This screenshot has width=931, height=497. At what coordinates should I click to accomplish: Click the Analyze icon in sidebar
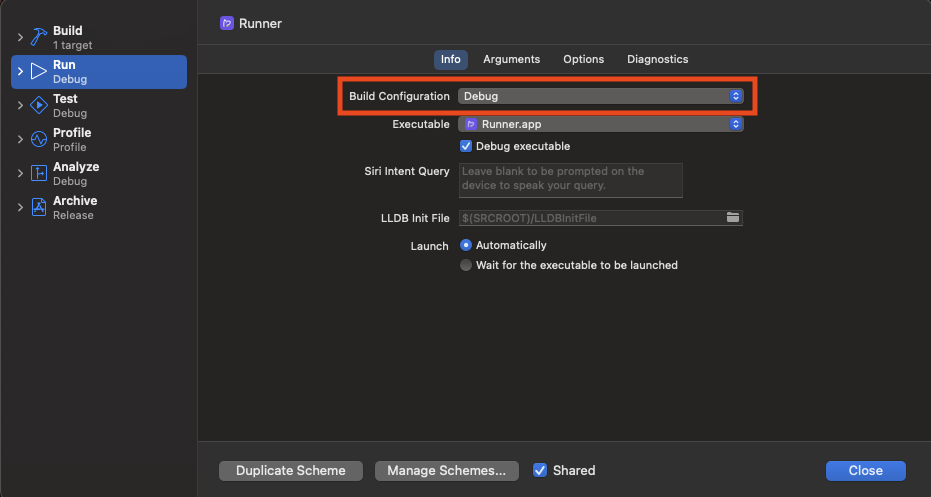tap(39, 173)
